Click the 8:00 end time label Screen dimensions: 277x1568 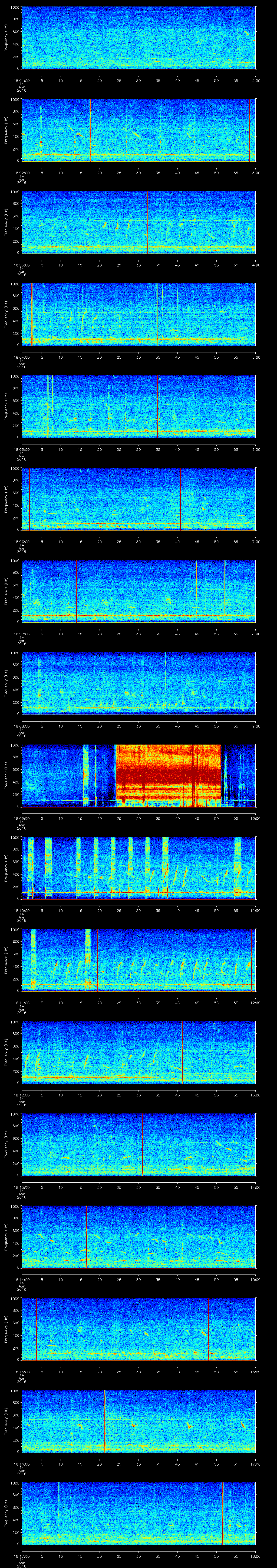coord(256,634)
